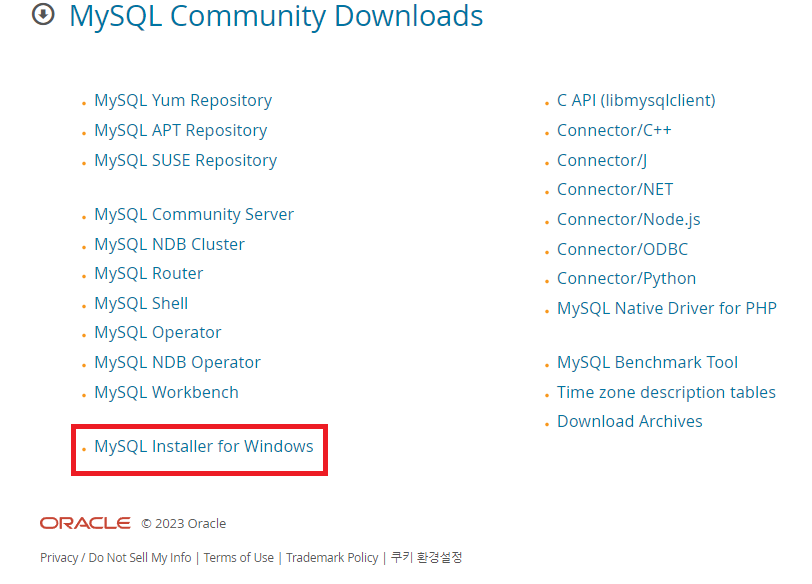Click the © 2023 Oracle copyright text

click(x=183, y=523)
